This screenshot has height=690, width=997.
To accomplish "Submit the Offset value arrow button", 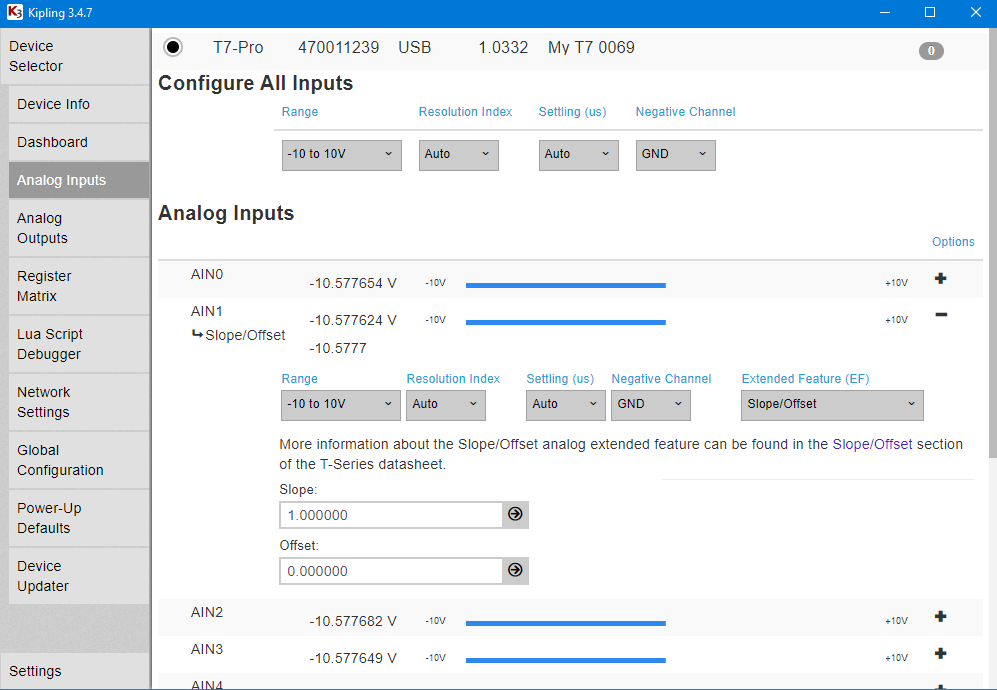I will click(x=515, y=571).
